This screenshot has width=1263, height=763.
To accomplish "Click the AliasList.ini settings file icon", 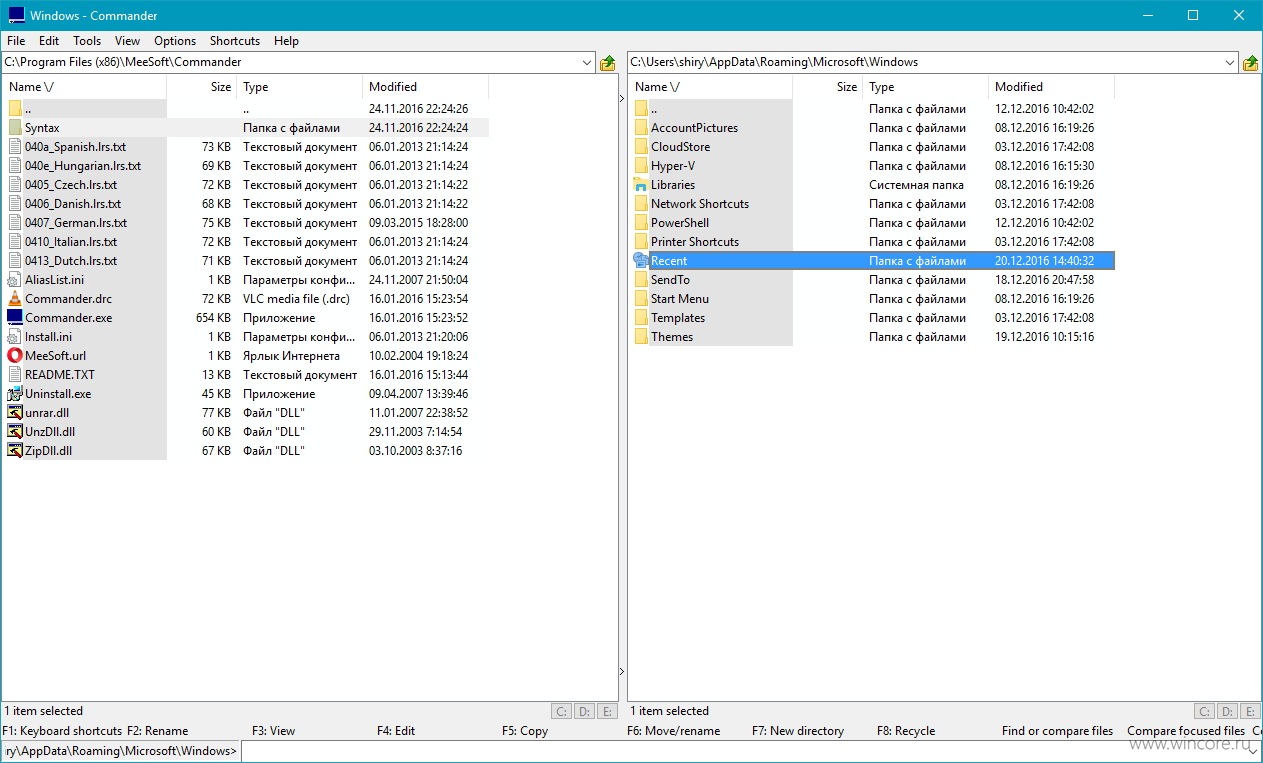I will pos(15,280).
